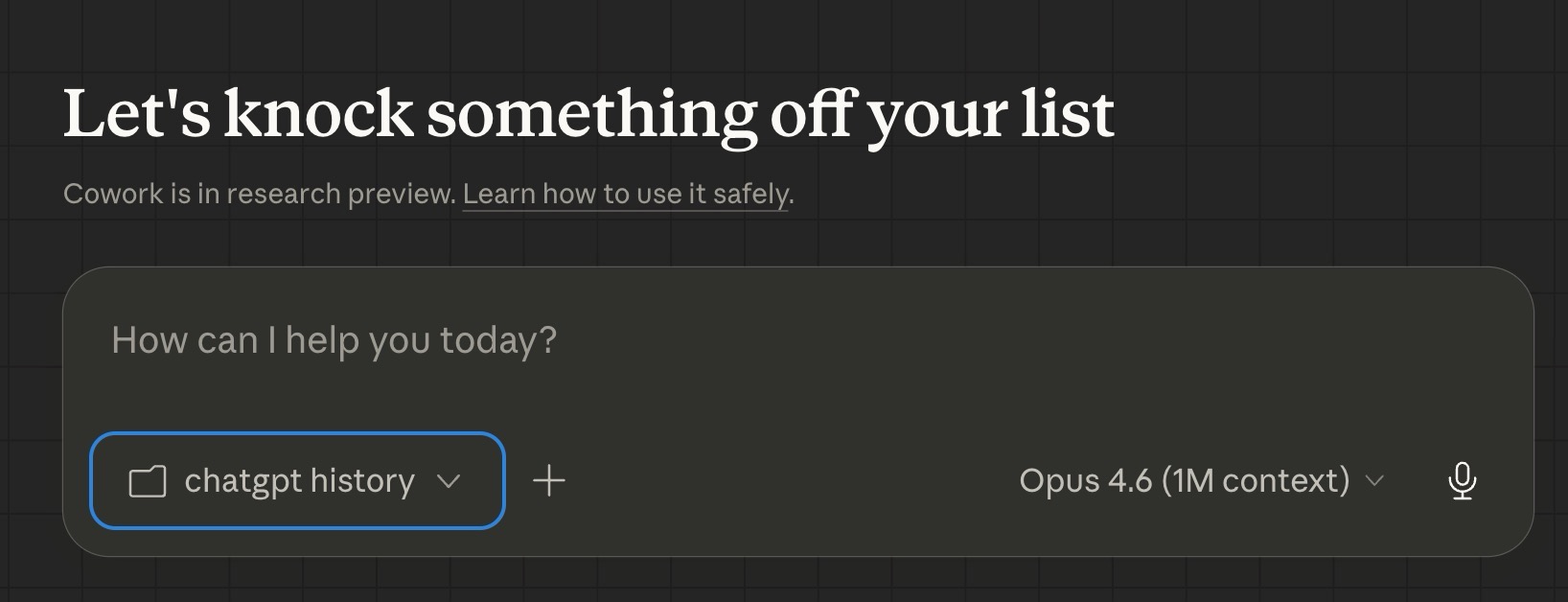Image resolution: width=1568 pixels, height=602 pixels.
Task: Click the chevron beside Opus 4.6 (1M context)
Action: (1374, 480)
